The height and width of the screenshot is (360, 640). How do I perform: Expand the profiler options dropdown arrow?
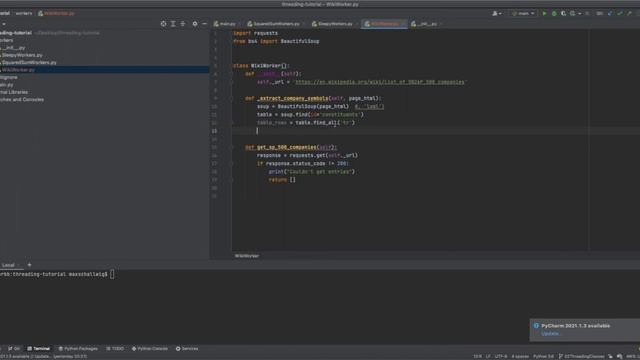[580, 13]
